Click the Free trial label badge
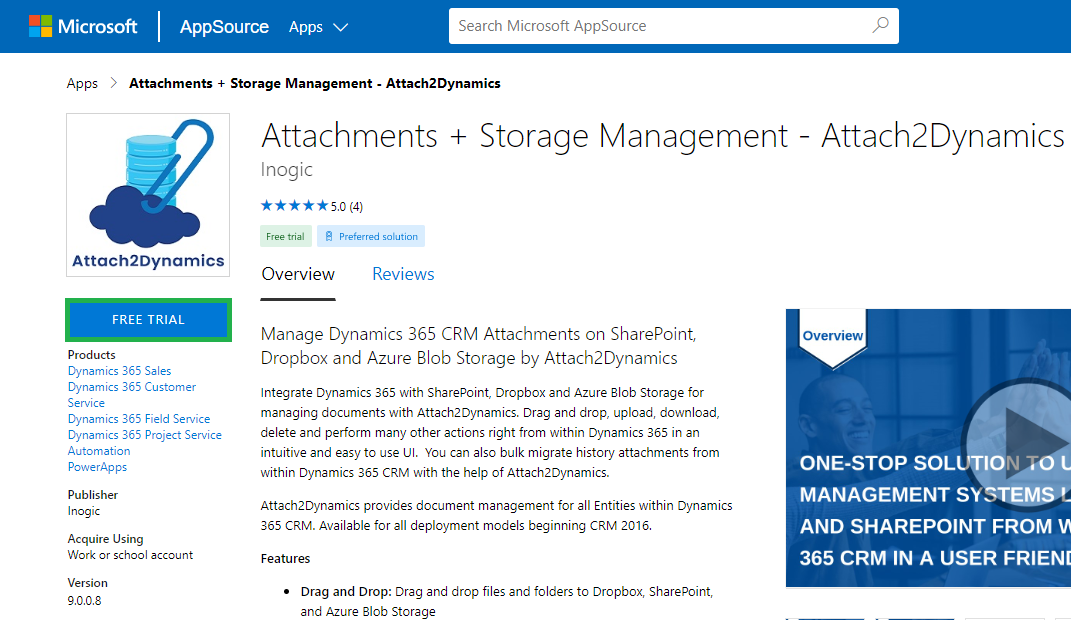This screenshot has height=620, width=1071. pos(285,236)
